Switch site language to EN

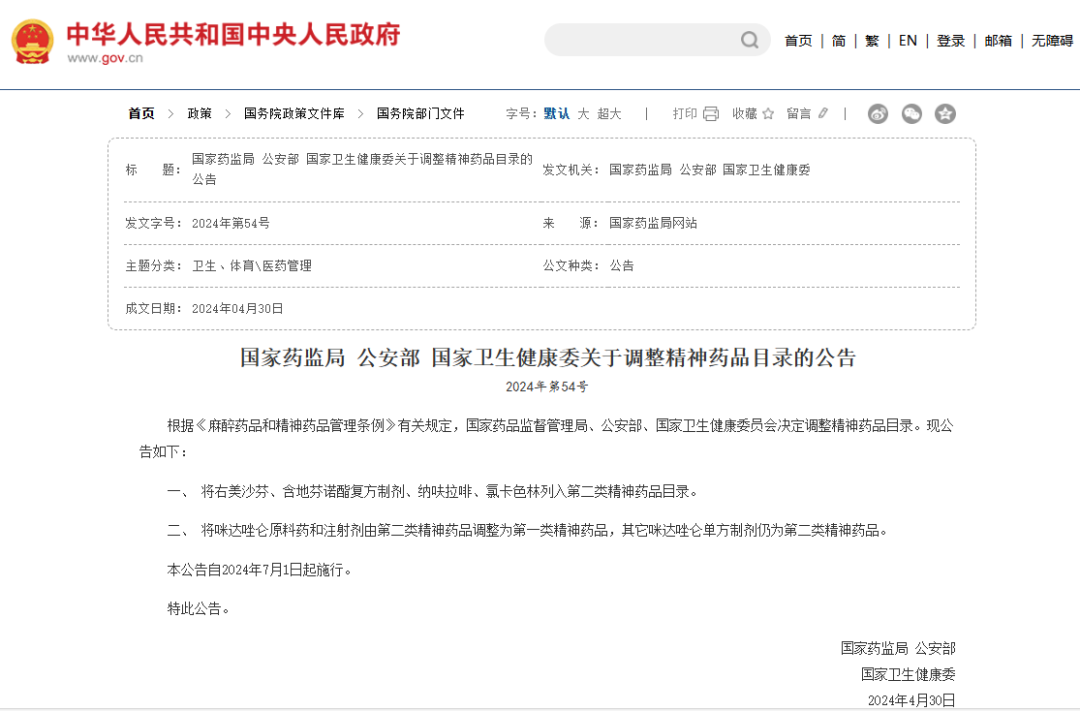coord(908,41)
